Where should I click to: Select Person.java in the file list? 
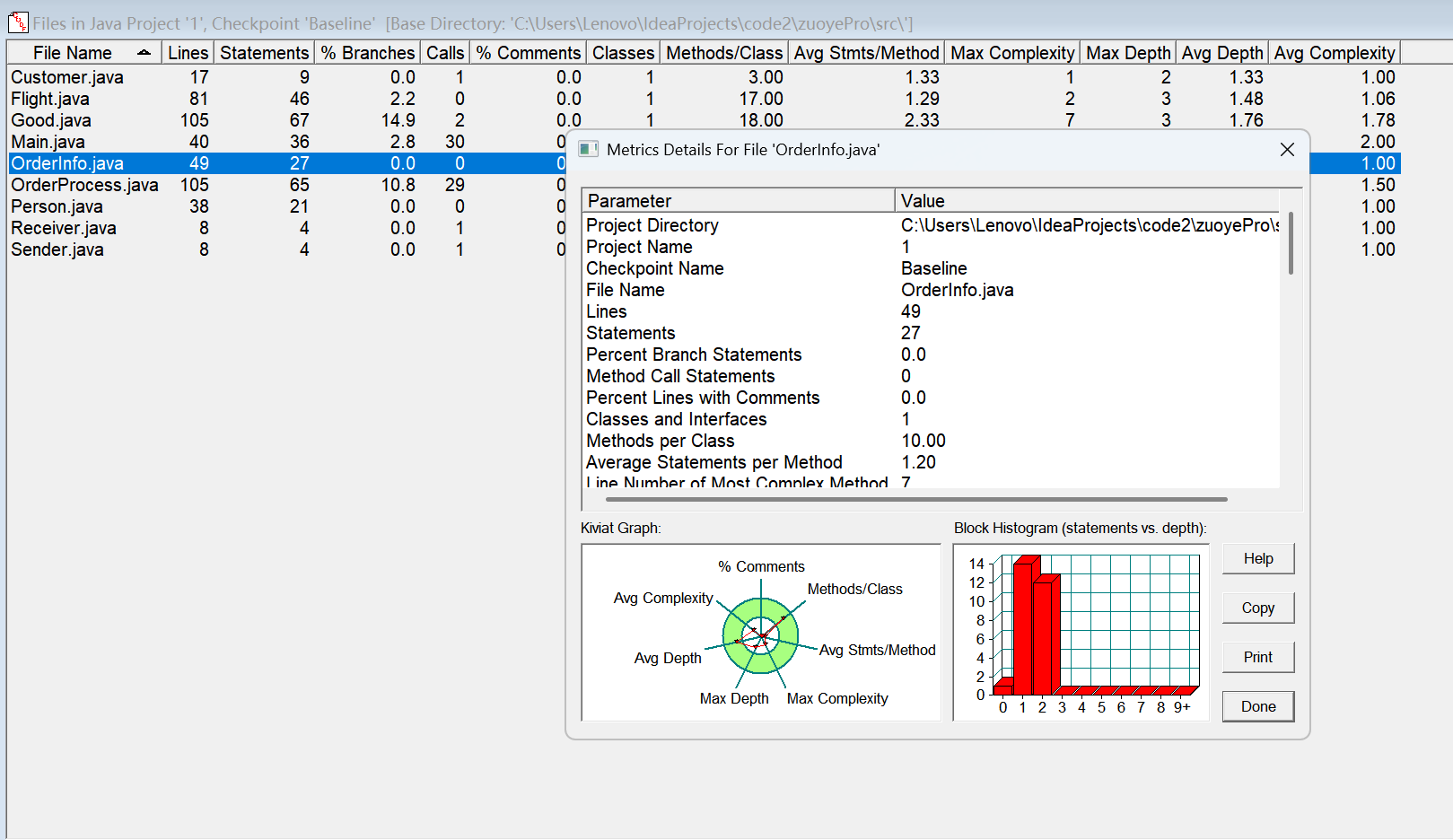[x=57, y=206]
